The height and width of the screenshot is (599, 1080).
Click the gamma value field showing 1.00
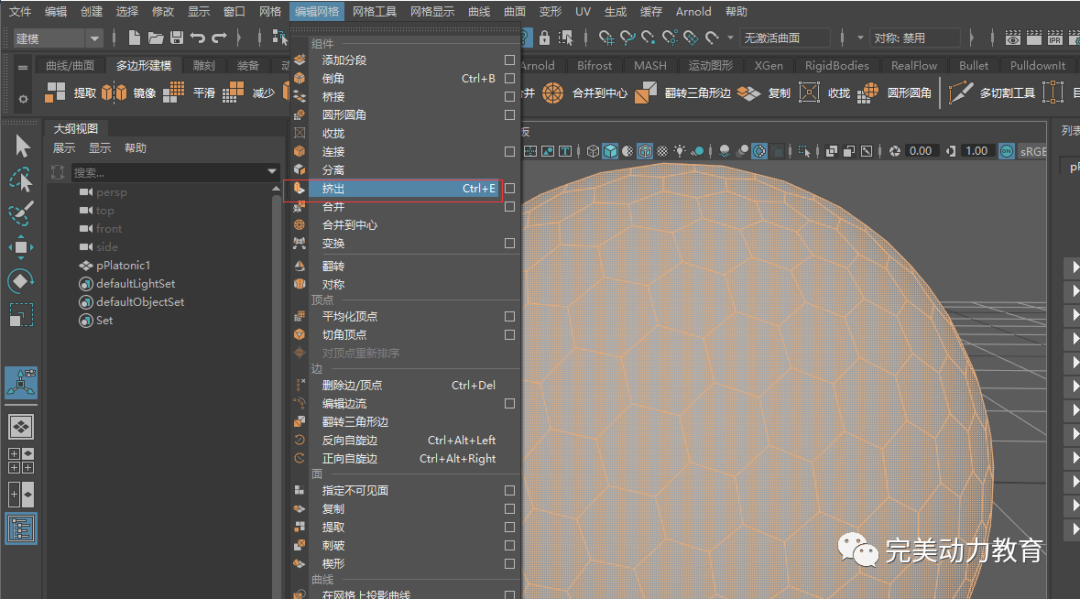click(976, 151)
